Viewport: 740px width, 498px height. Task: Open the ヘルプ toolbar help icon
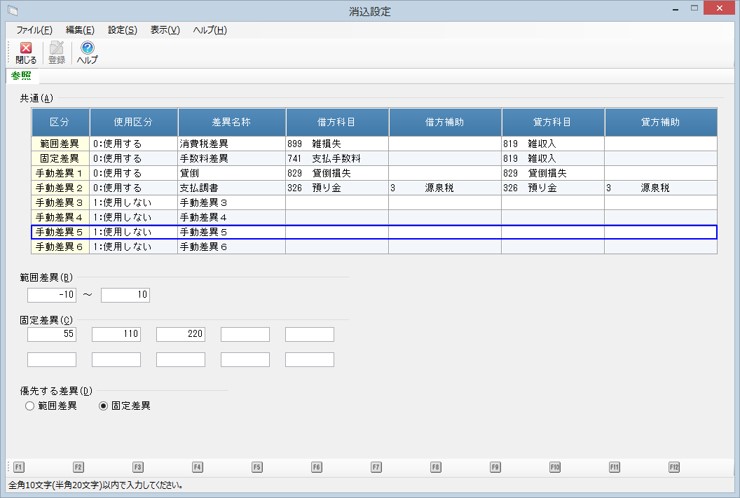tap(87, 53)
